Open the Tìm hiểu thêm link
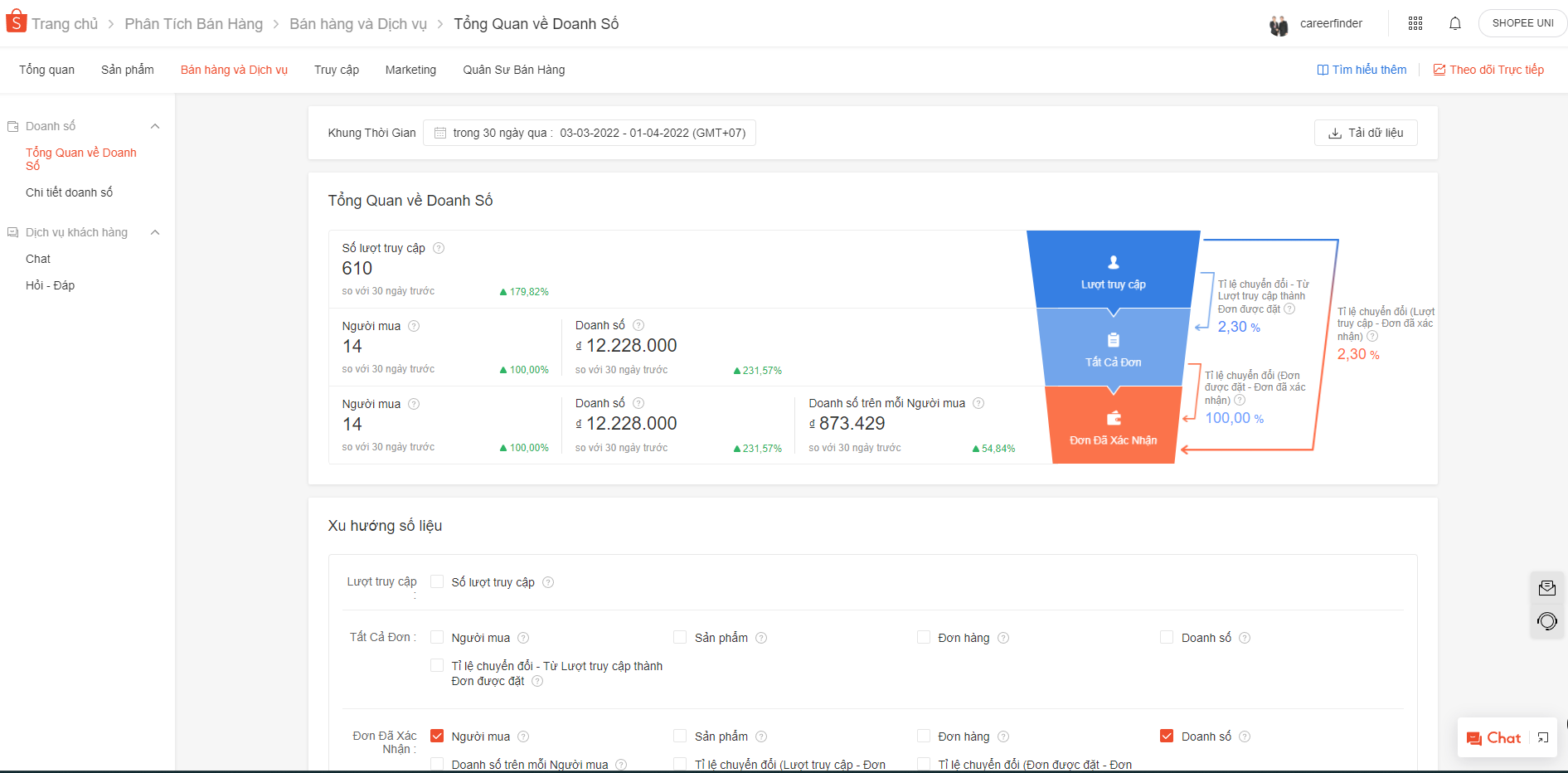 tap(1362, 70)
